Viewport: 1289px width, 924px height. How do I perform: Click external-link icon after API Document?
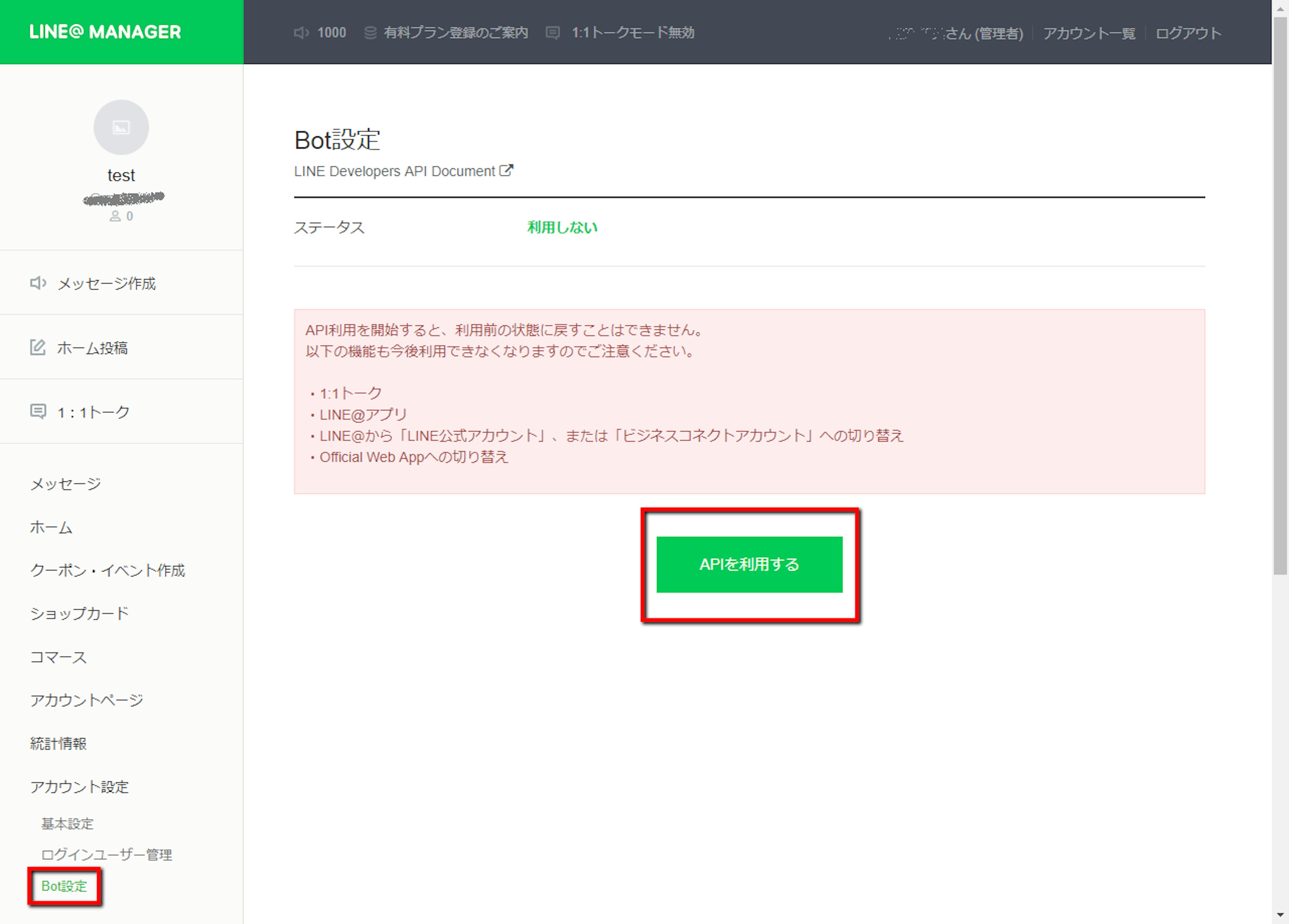tap(506, 170)
